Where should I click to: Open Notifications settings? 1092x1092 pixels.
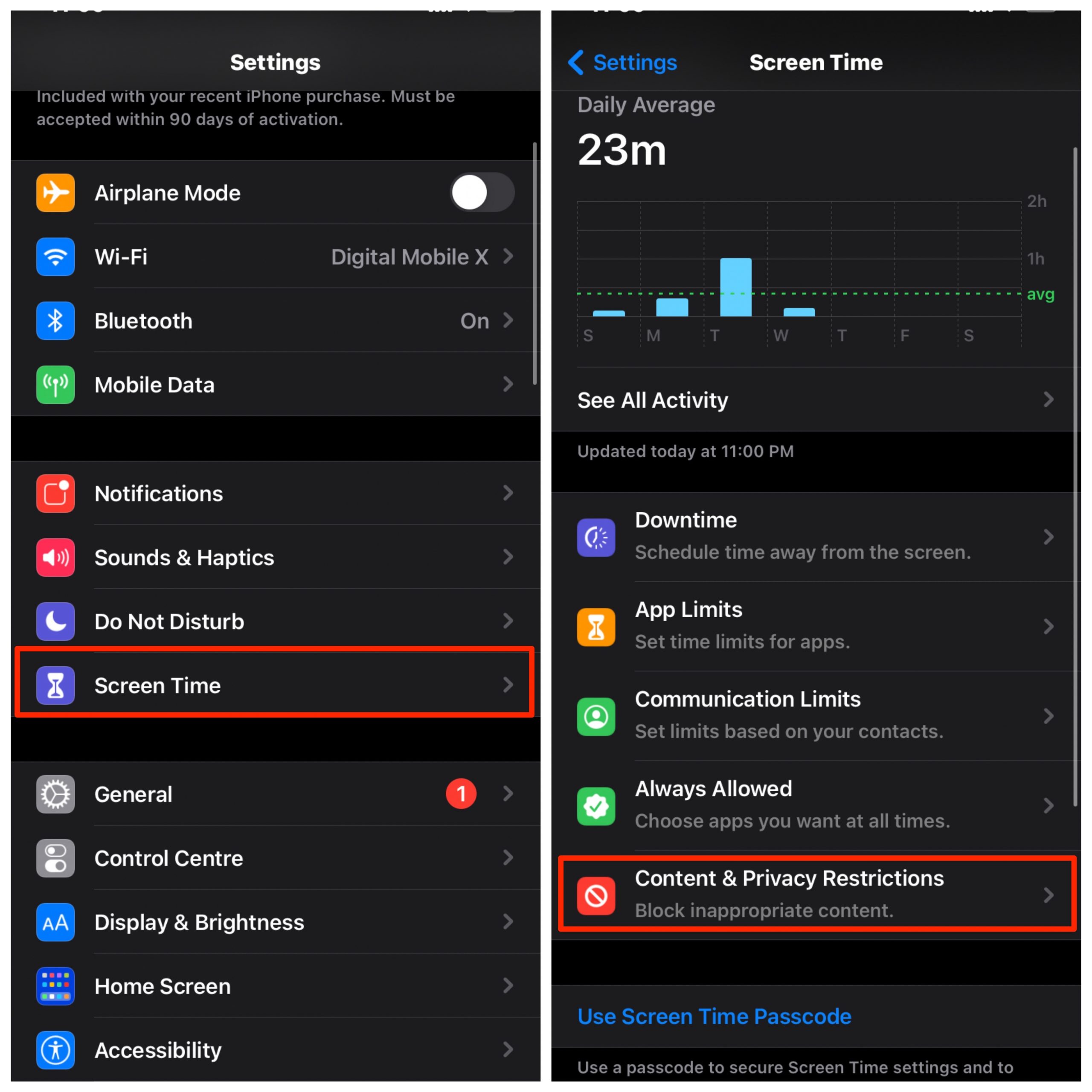(272, 490)
